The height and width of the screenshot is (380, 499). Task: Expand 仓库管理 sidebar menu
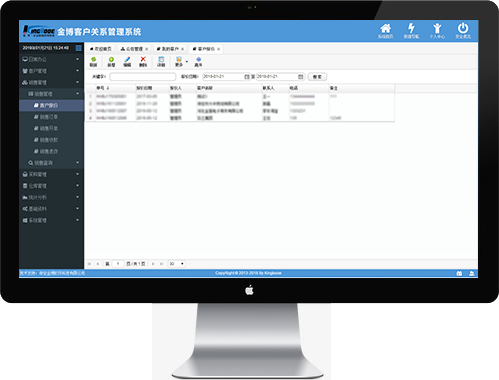point(51,186)
